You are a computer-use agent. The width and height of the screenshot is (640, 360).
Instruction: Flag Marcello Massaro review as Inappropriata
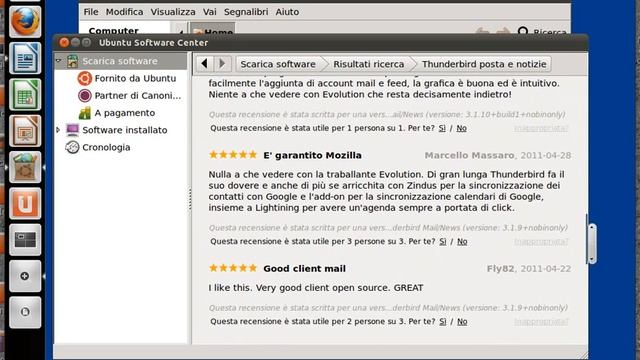tap(541, 242)
